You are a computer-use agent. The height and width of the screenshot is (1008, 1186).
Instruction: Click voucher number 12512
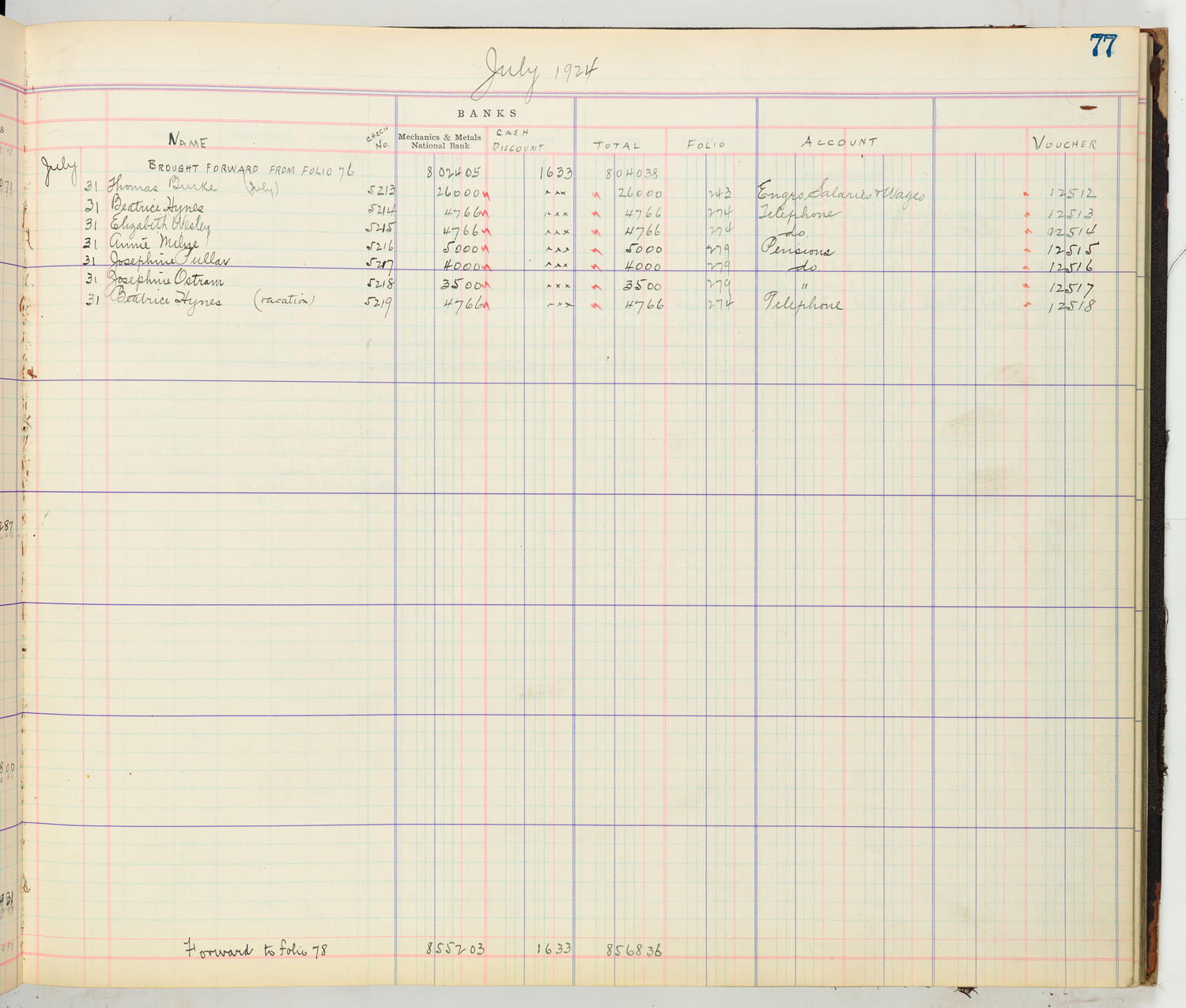tap(1072, 193)
